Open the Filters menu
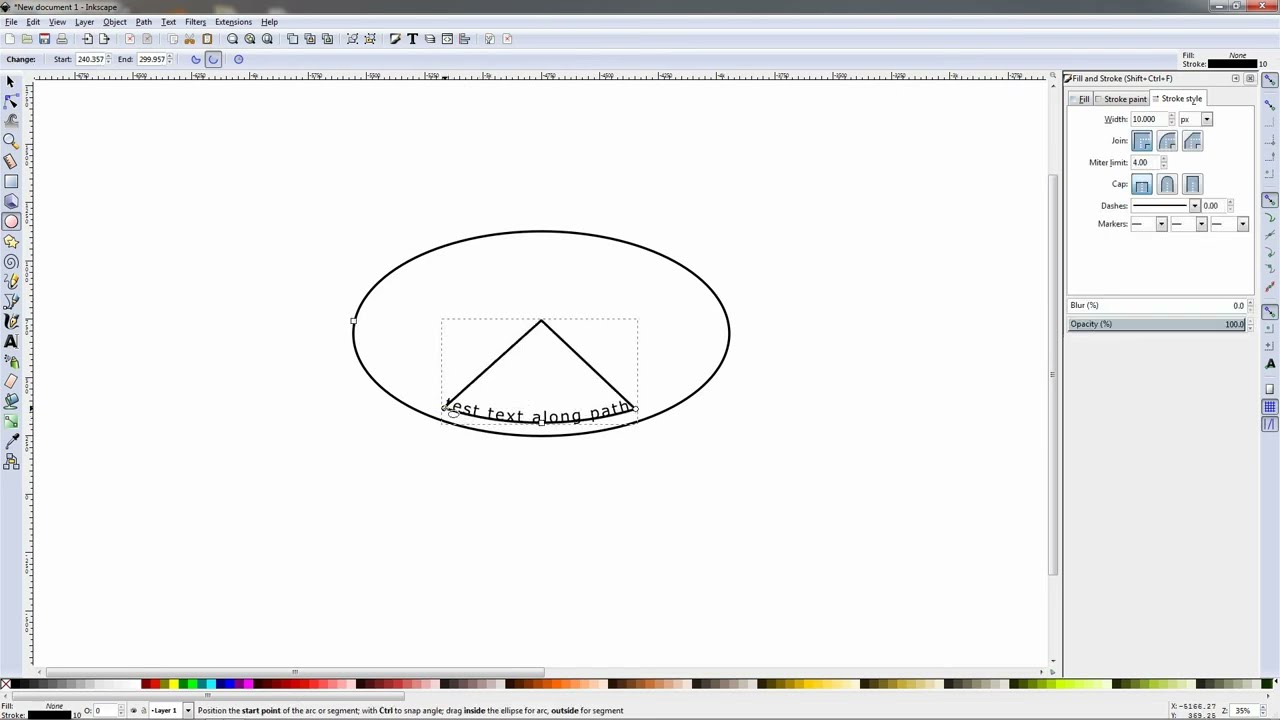 click(195, 22)
